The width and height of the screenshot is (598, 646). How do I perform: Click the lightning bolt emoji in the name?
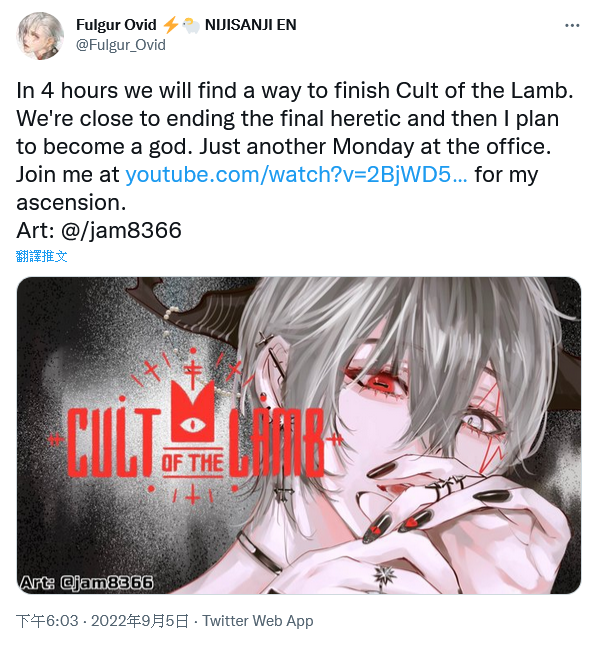(x=170, y=25)
